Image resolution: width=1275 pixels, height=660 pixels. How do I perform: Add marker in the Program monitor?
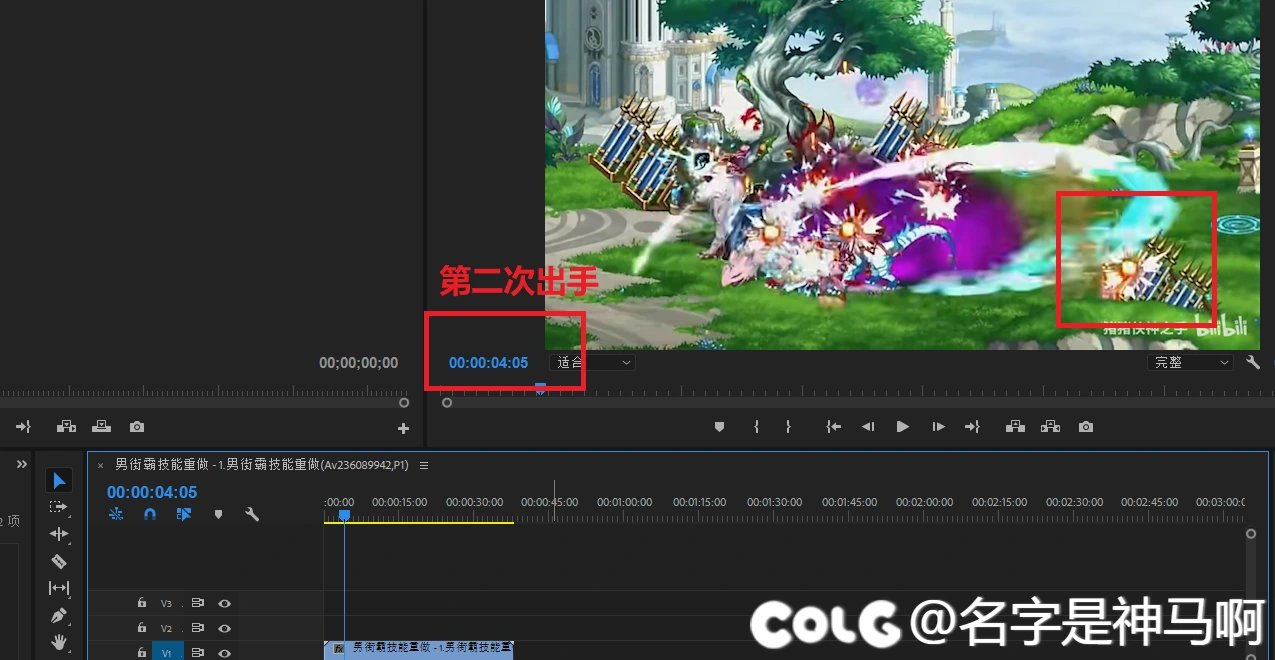719,427
